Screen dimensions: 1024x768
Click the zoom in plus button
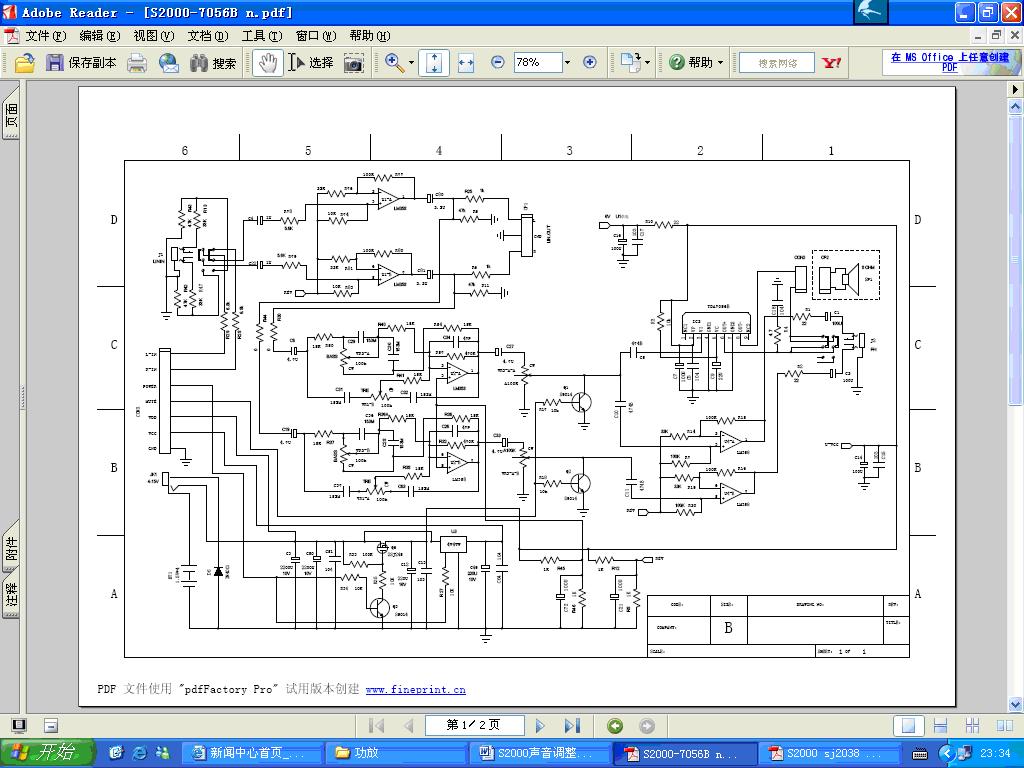click(590, 62)
